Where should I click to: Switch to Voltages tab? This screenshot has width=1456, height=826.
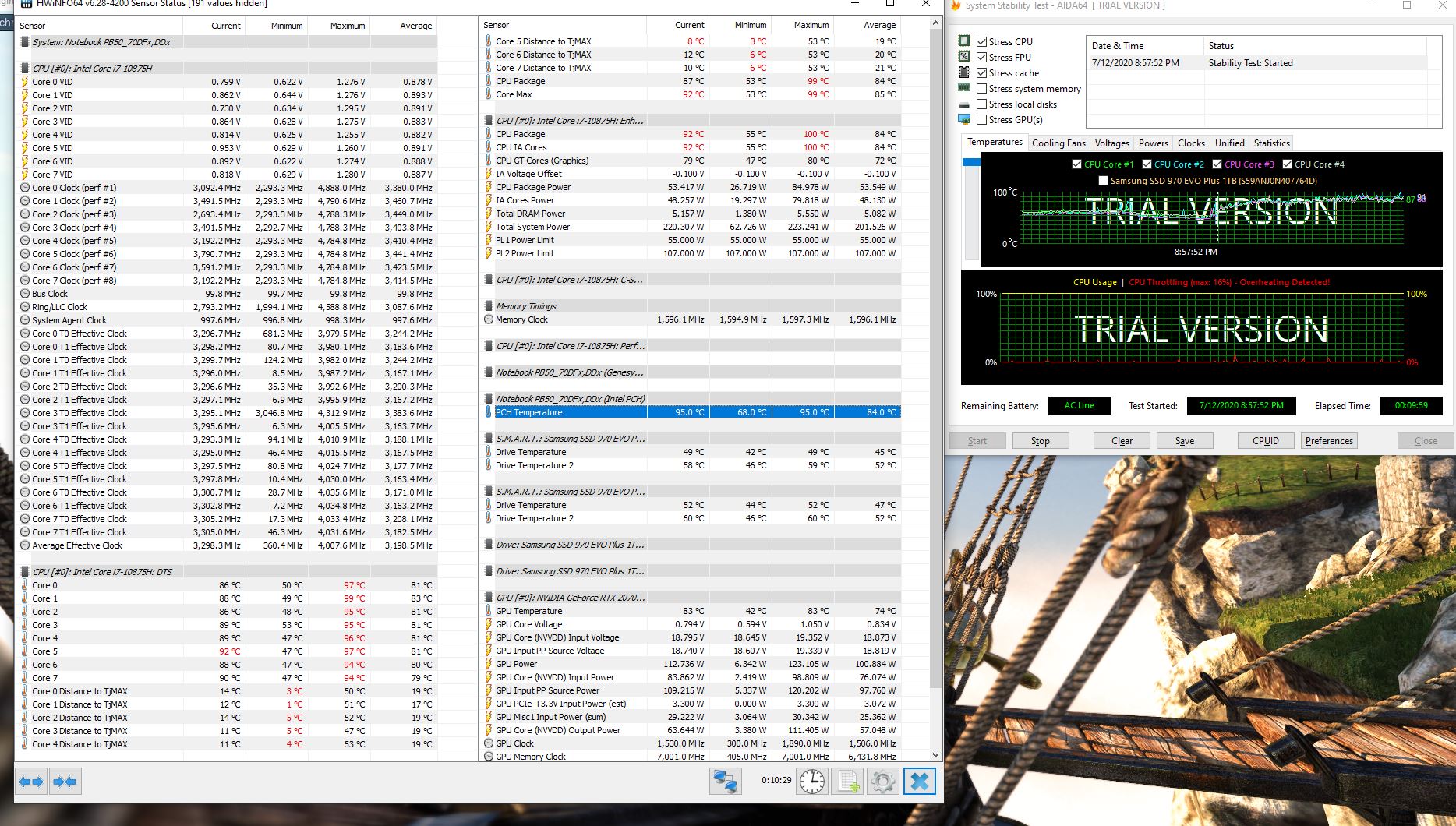tap(1111, 143)
